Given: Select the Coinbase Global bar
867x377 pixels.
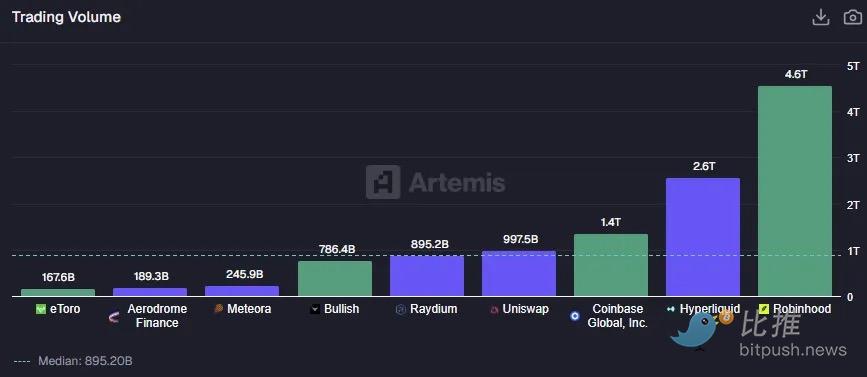Looking at the screenshot, I should (611, 265).
